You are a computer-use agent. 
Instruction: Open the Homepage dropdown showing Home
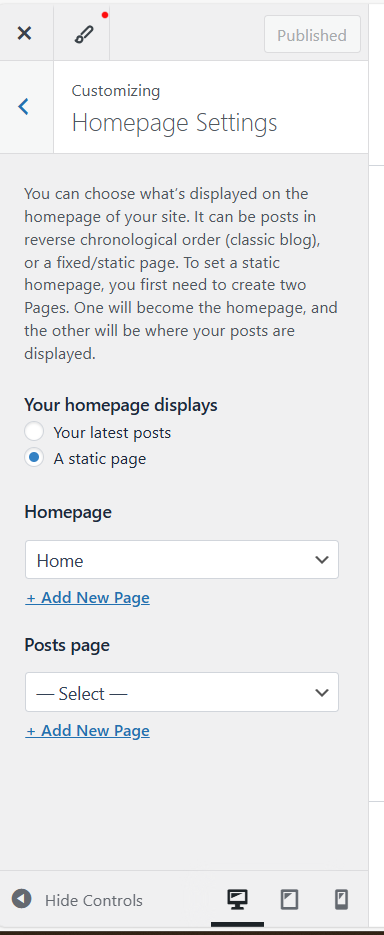(x=182, y=560)
